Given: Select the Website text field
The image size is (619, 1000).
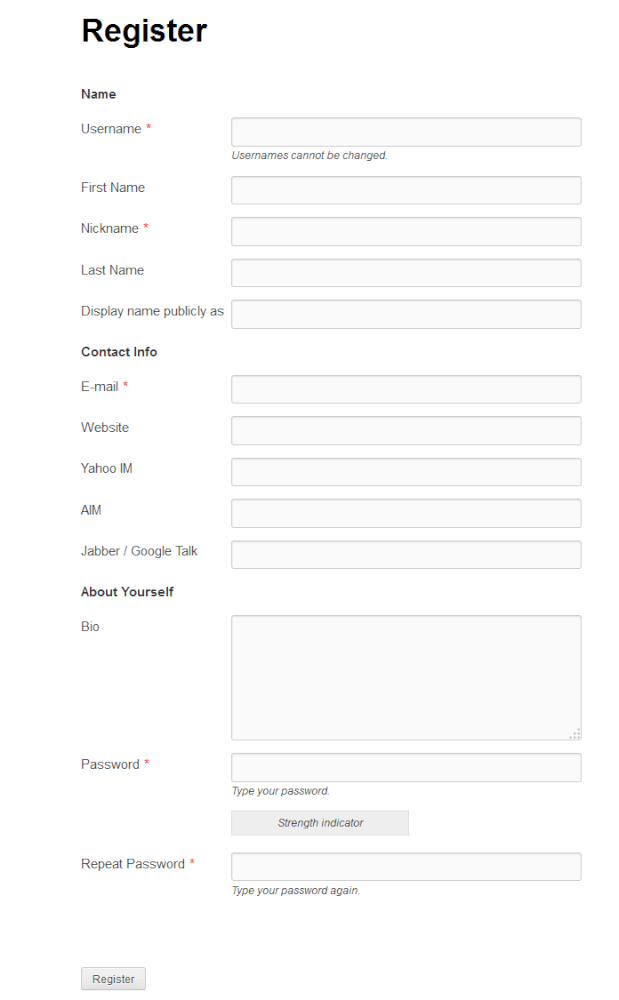Looking at the screenshot, I should click(x=406, y=430).
